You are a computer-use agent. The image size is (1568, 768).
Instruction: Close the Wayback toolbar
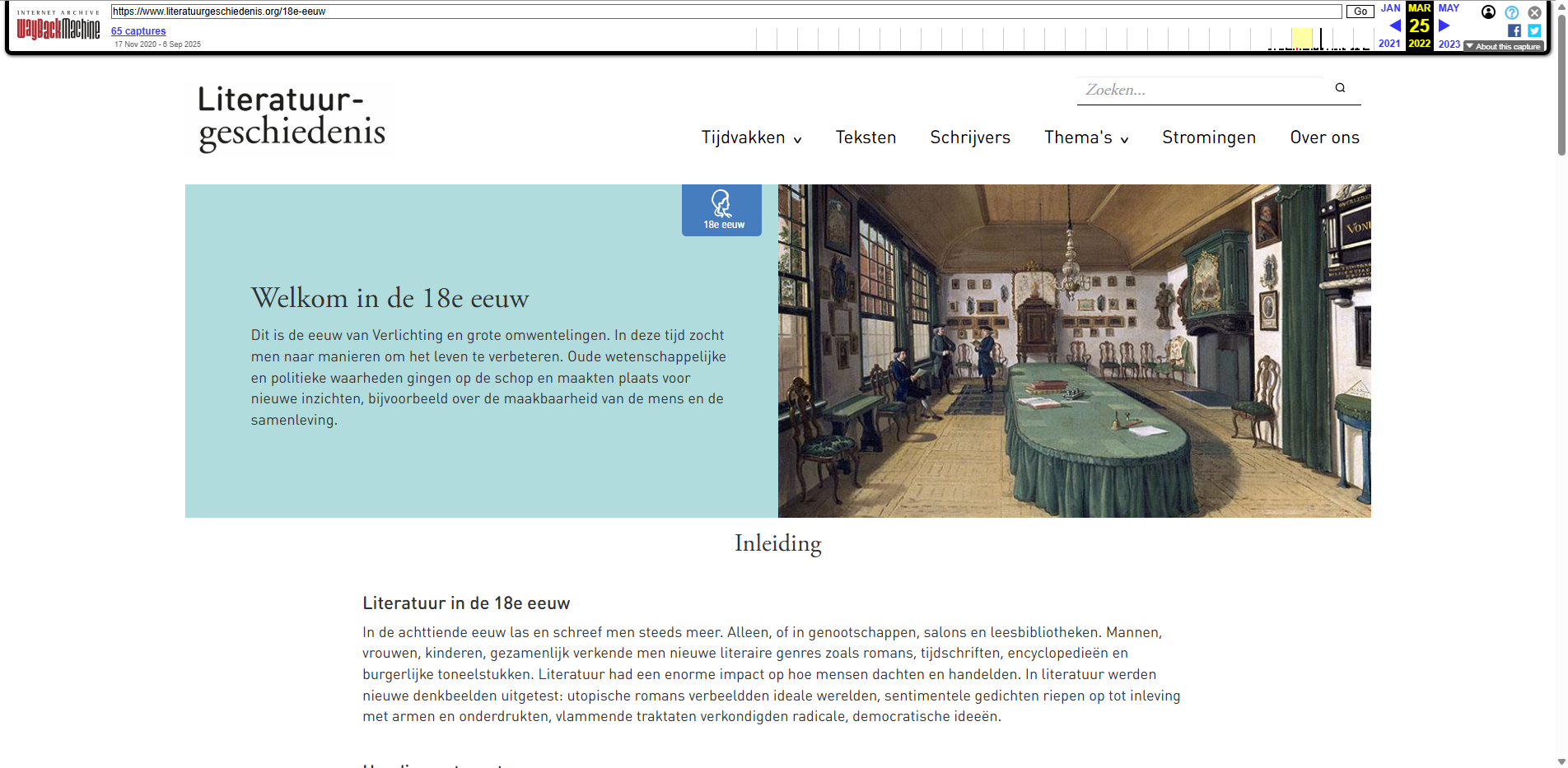[x=1535, y=12]
